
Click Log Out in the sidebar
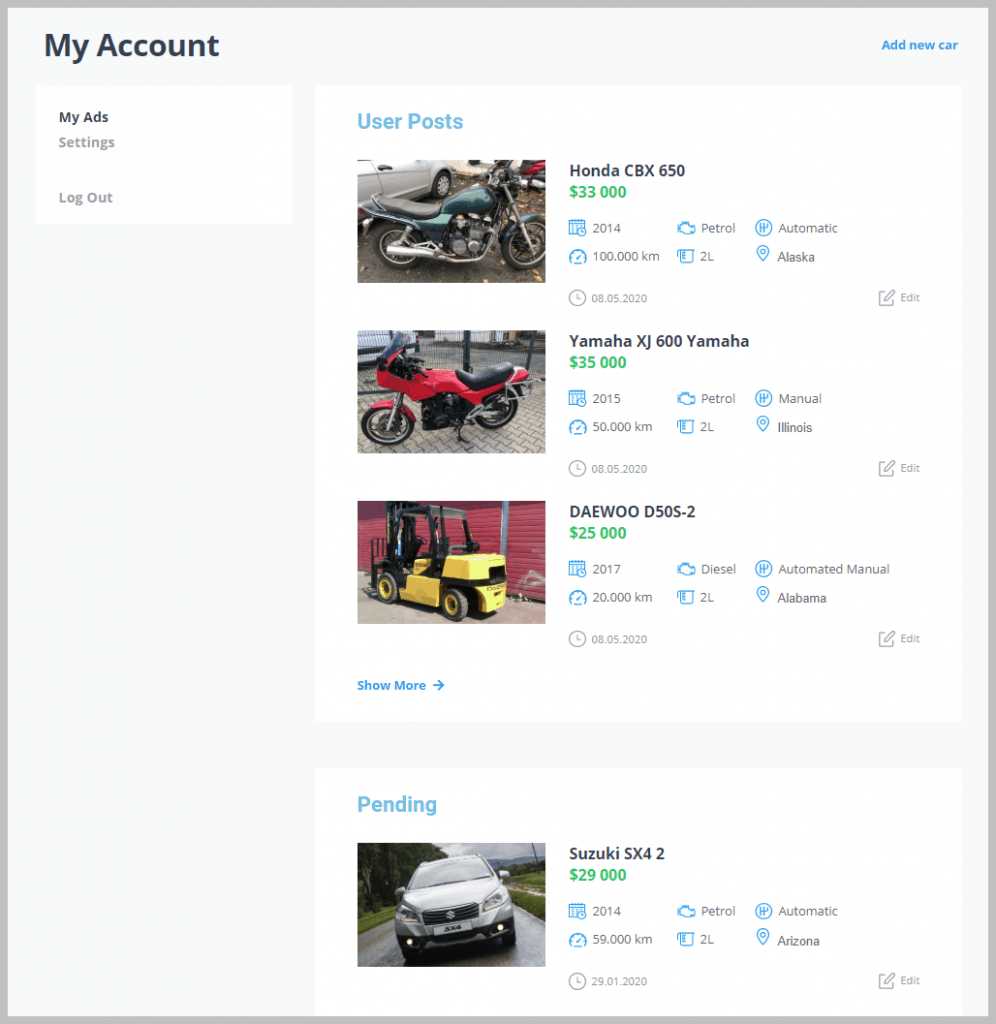tap(85, 197)
